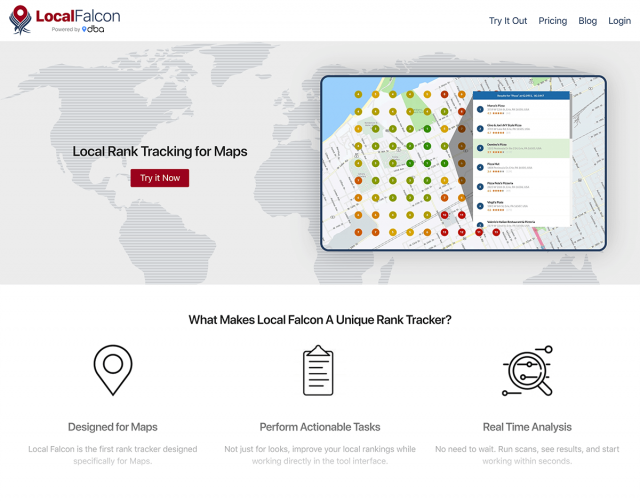The height and width of the screenshot is (501, 640).
Task: Click the red Try it Now button
Action: [x=160, y=178]
